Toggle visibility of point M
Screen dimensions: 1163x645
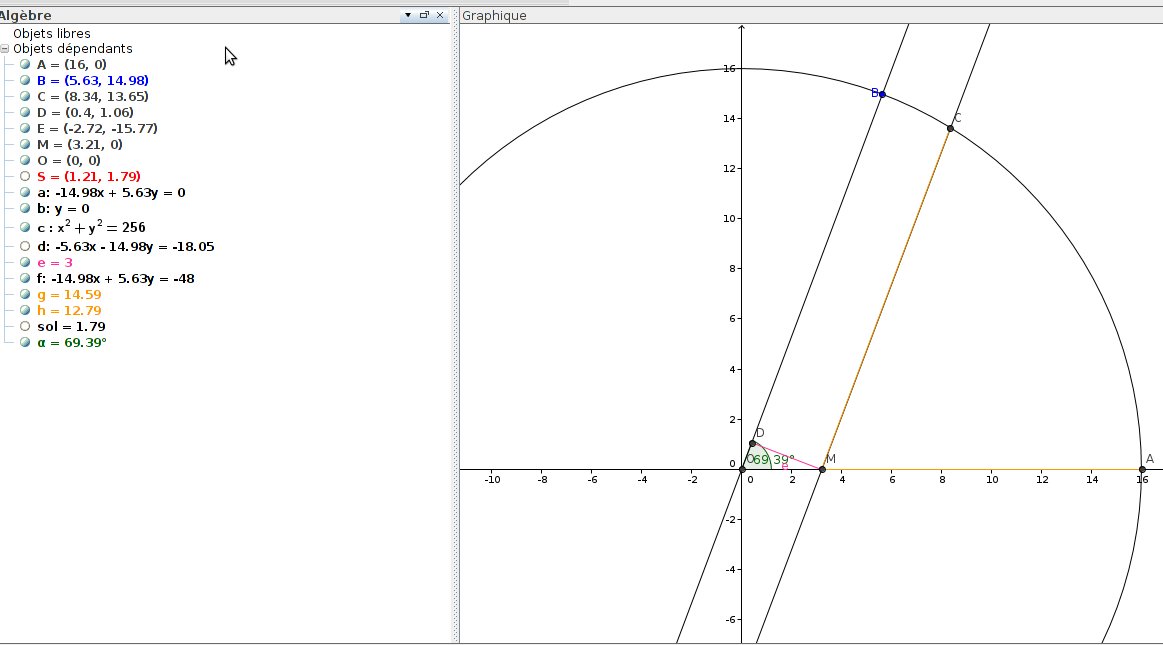[25, 145]
